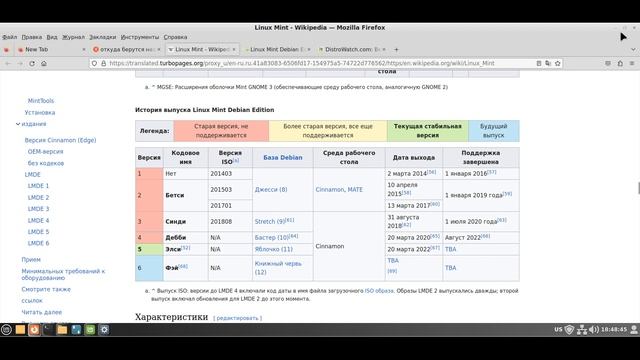Go back with the browser back arrow

tap(8, 63)
